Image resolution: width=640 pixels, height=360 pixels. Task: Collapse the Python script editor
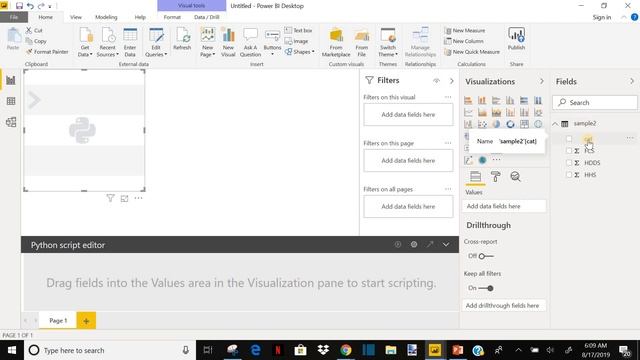click(x=446, y=244)
